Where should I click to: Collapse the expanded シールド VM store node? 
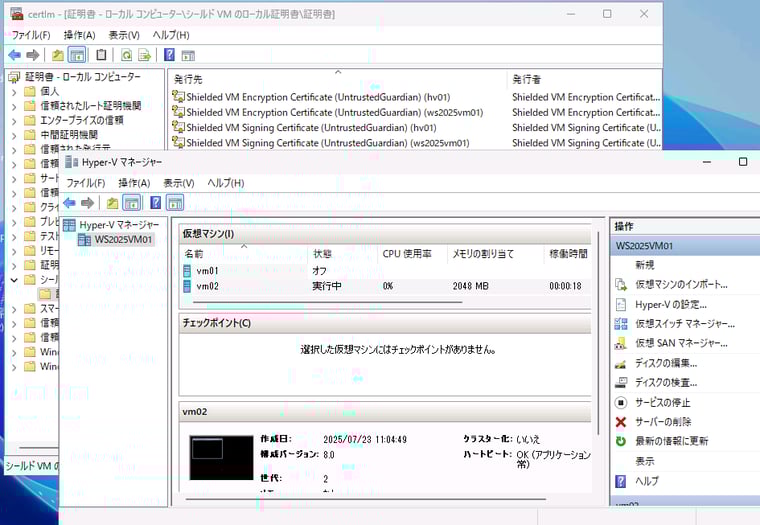14,280
